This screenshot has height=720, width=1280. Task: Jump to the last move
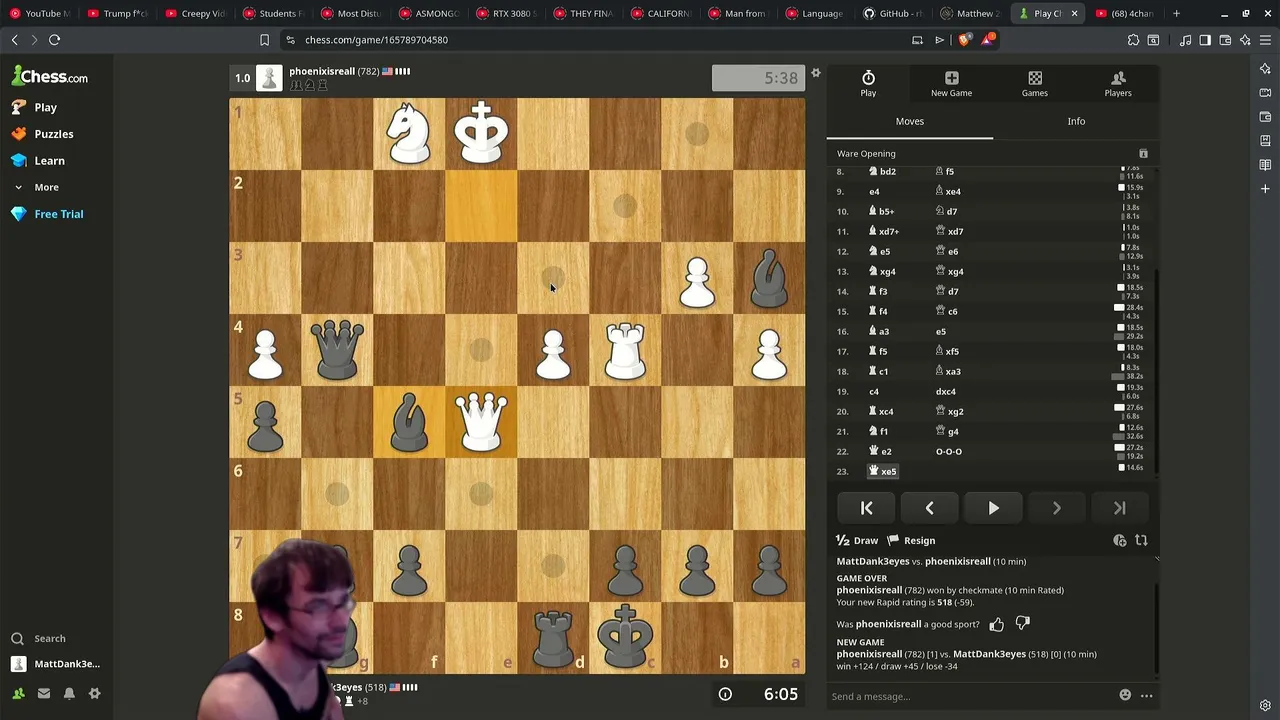pos(1119,508)
